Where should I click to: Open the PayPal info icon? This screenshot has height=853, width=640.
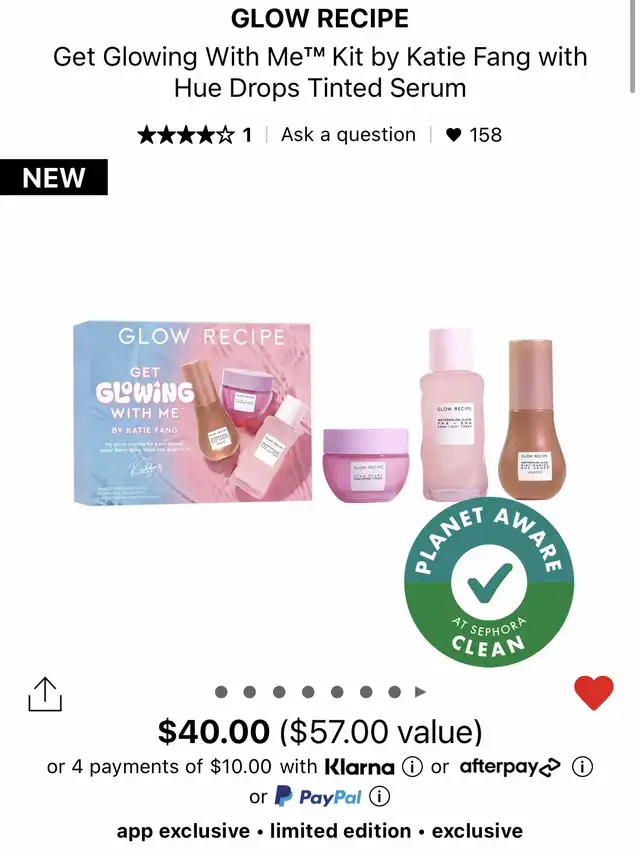[x=379, y=797]
